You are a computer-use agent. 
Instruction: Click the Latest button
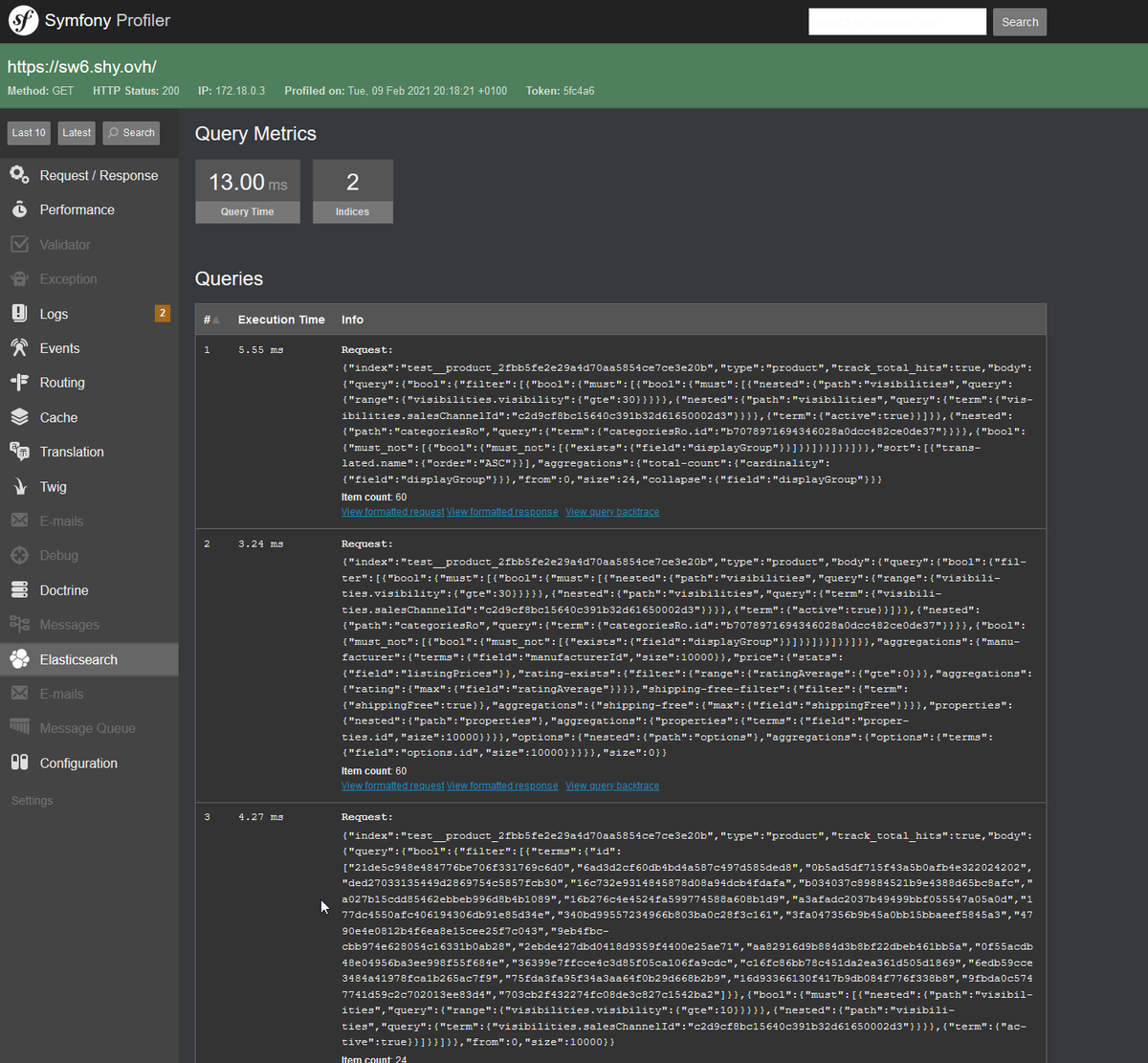point(77,133)
